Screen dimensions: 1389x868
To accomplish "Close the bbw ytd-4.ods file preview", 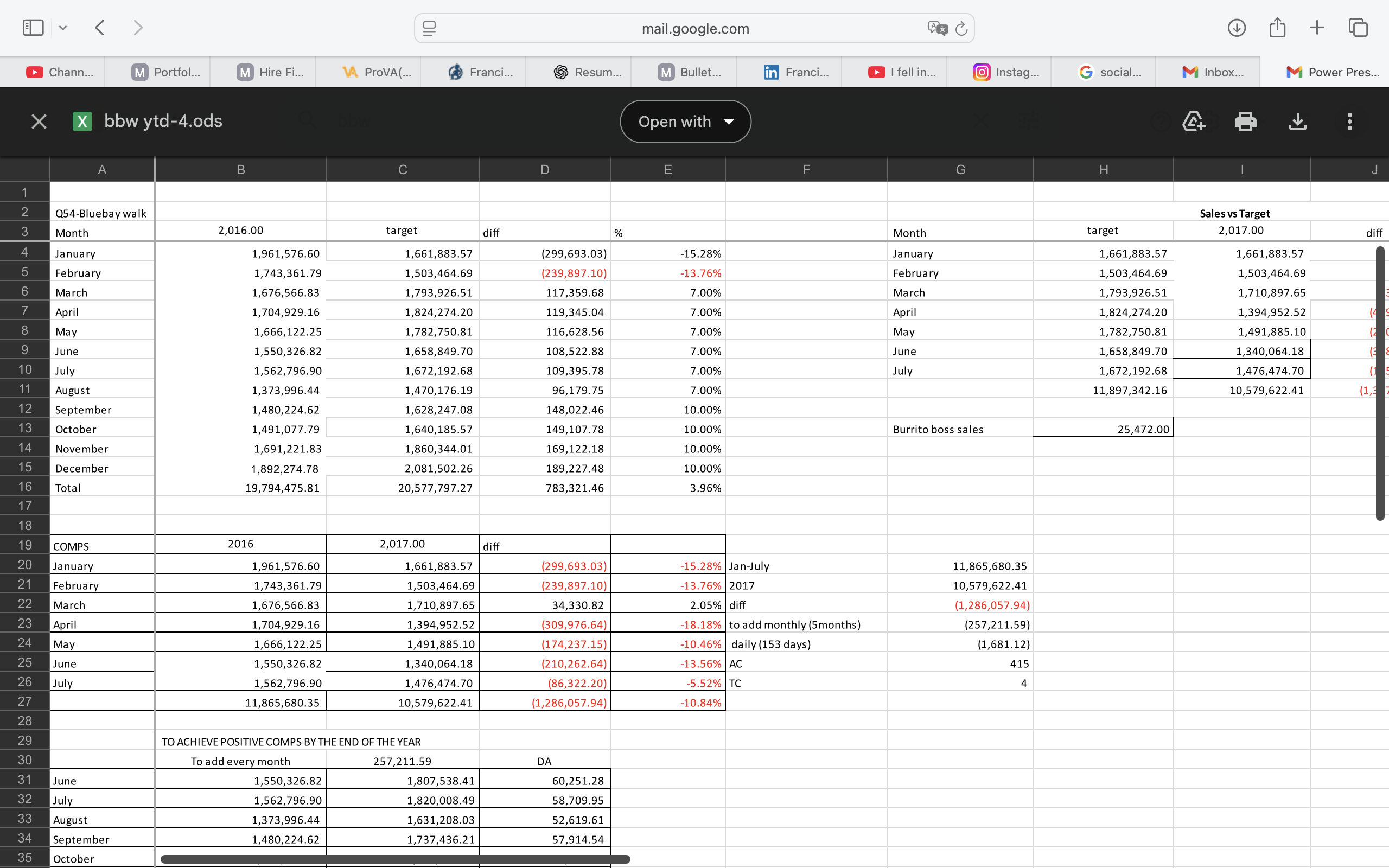I will tap(39, 121).
